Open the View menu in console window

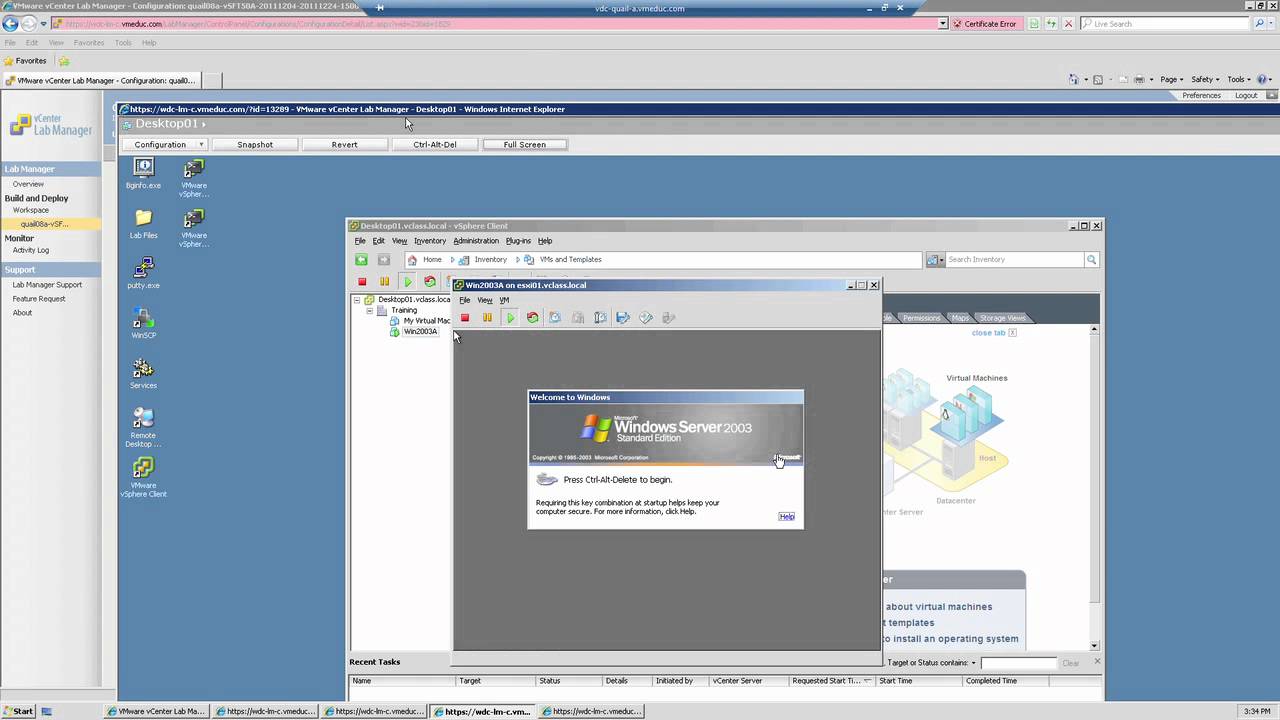tap(484, 300)
